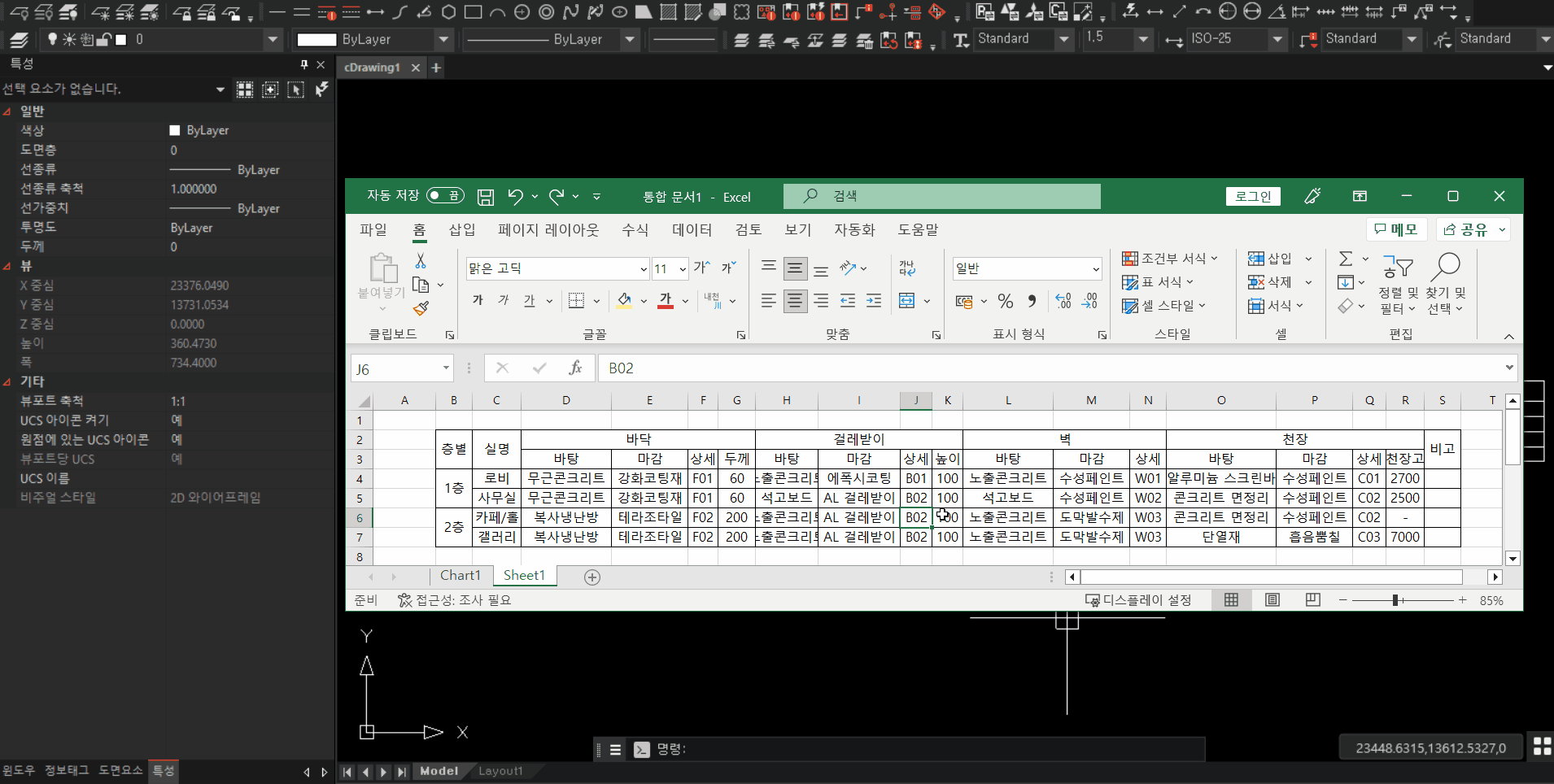1554x784 pixels.
Task: Open the Page Layout ribbon tab
Action: tap(548, 230)
